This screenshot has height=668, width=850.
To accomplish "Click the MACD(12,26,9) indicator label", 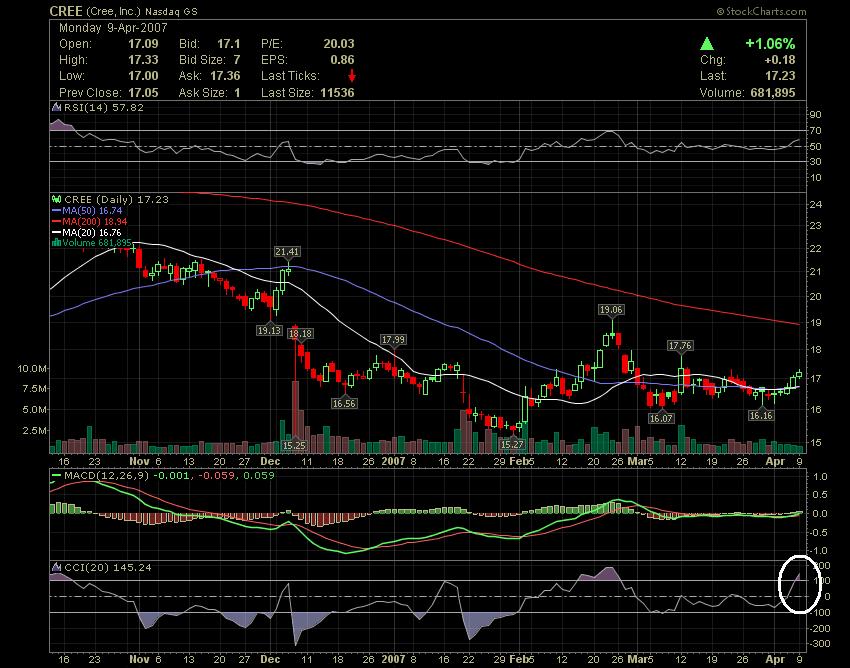I will 107,476.
